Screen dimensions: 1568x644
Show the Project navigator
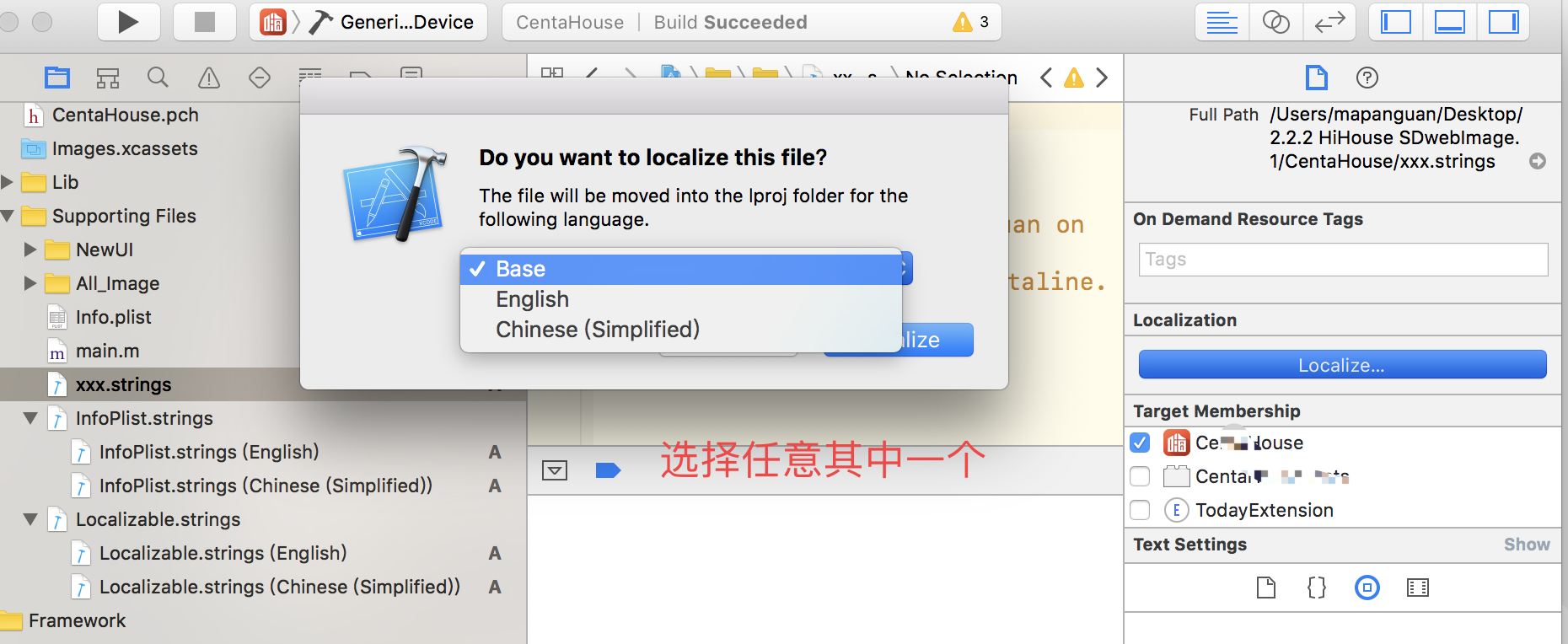click(x=57, y=78)
